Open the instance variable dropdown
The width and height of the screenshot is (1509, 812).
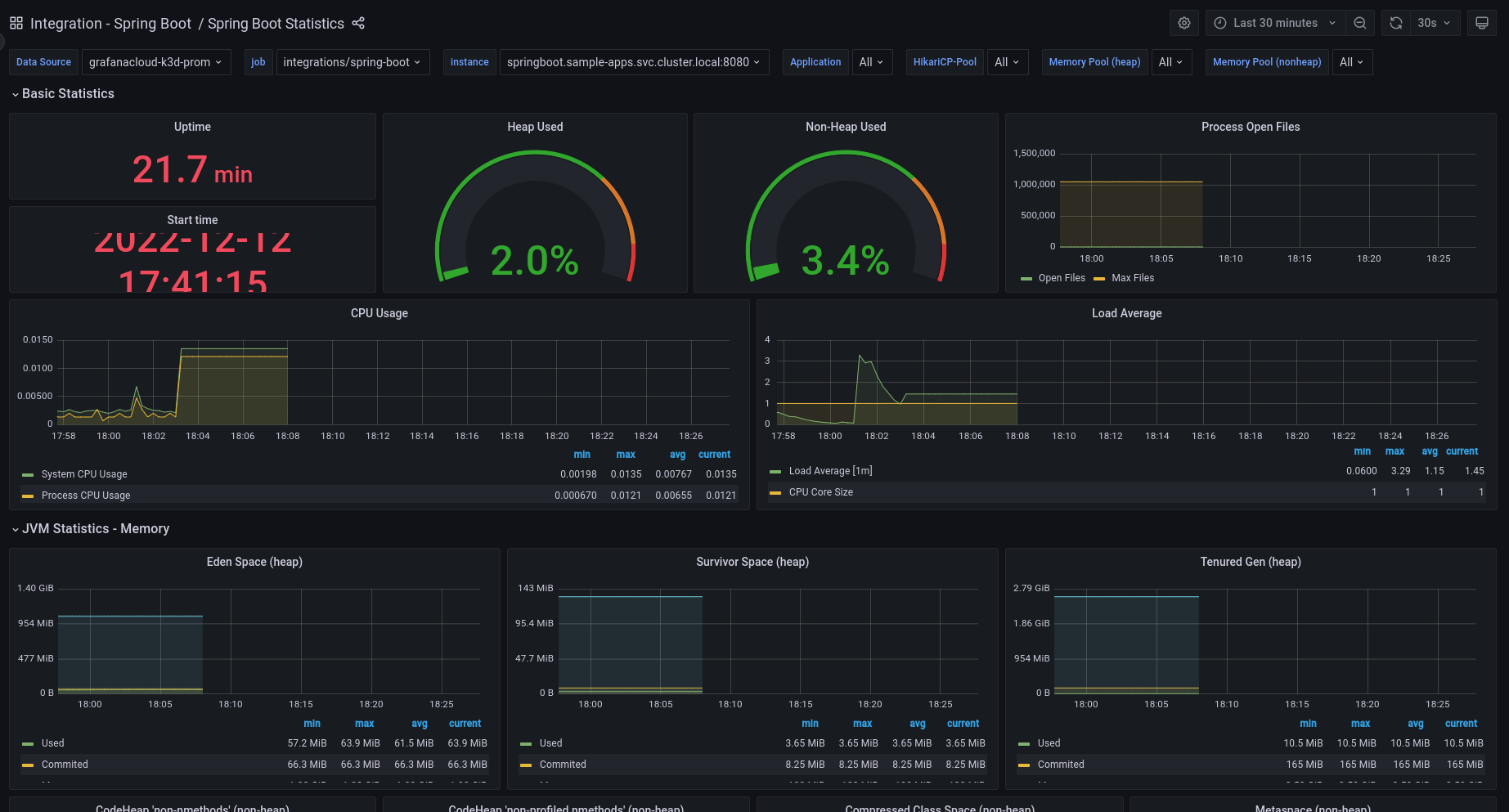634,61
